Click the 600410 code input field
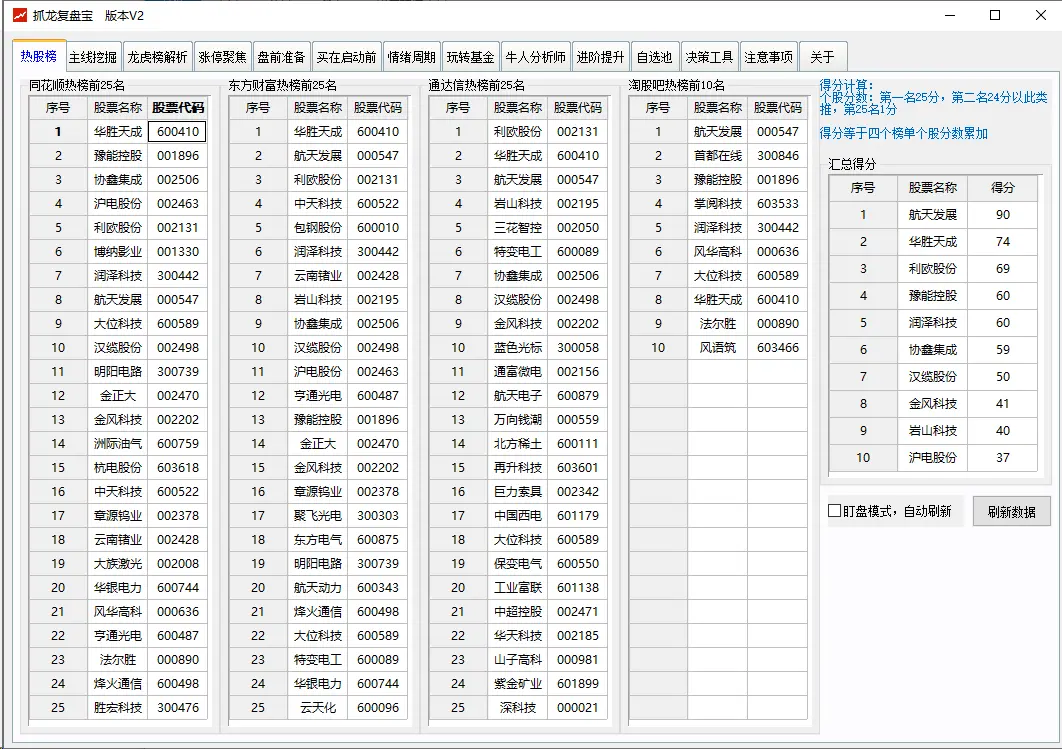This screenshot has width=1062, height=749. [176, 131]
